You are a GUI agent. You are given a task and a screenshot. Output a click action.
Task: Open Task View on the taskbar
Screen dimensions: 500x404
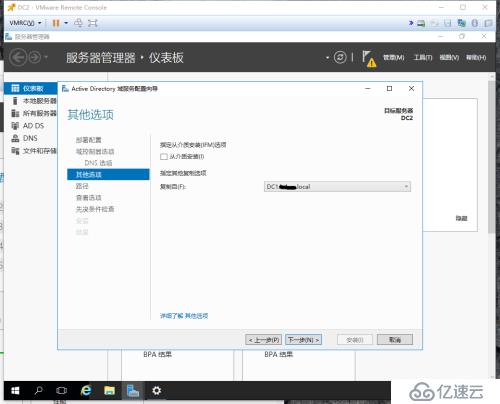point(62,390)
